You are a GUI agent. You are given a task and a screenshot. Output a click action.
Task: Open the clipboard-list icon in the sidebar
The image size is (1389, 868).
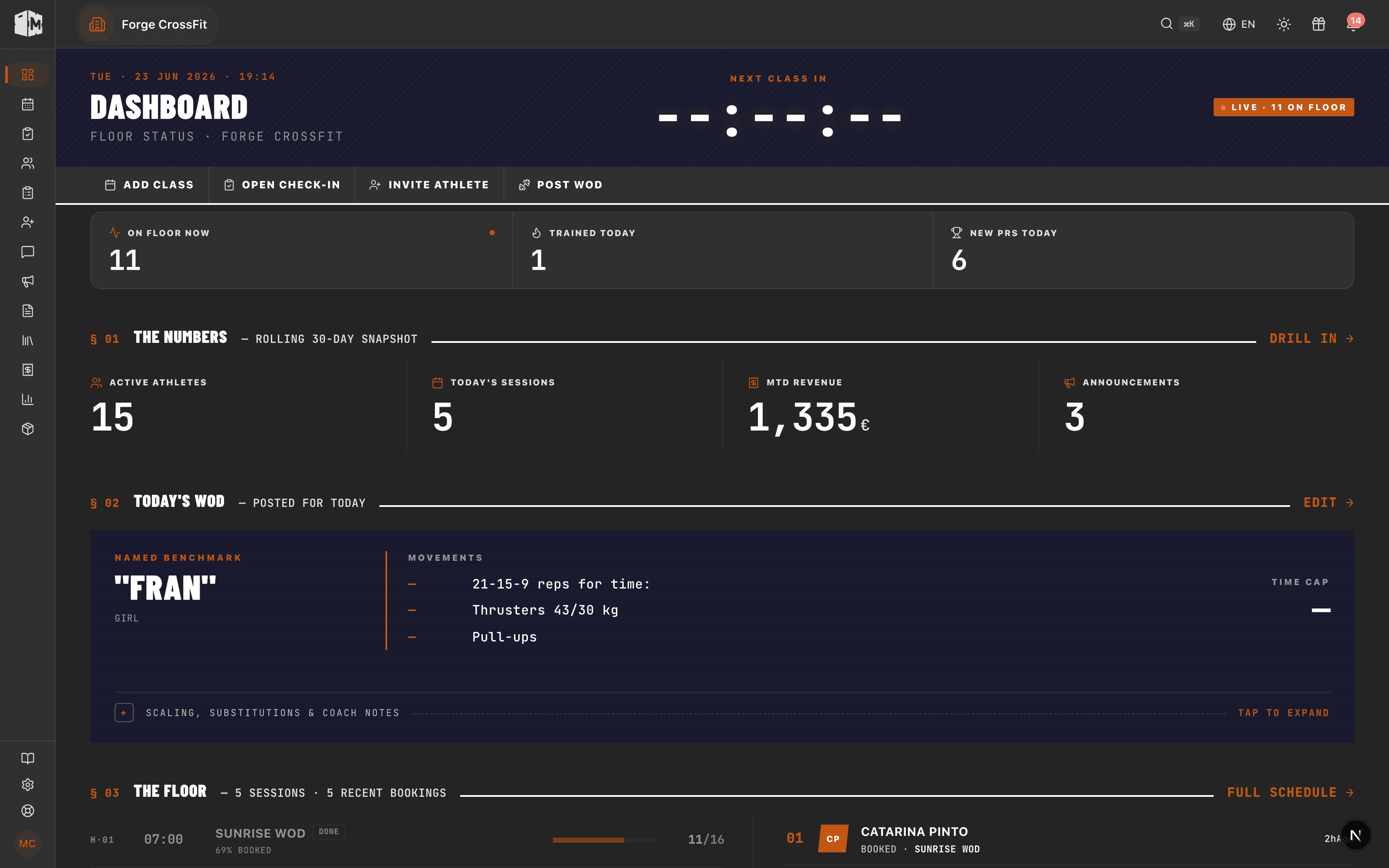(27, 193)
